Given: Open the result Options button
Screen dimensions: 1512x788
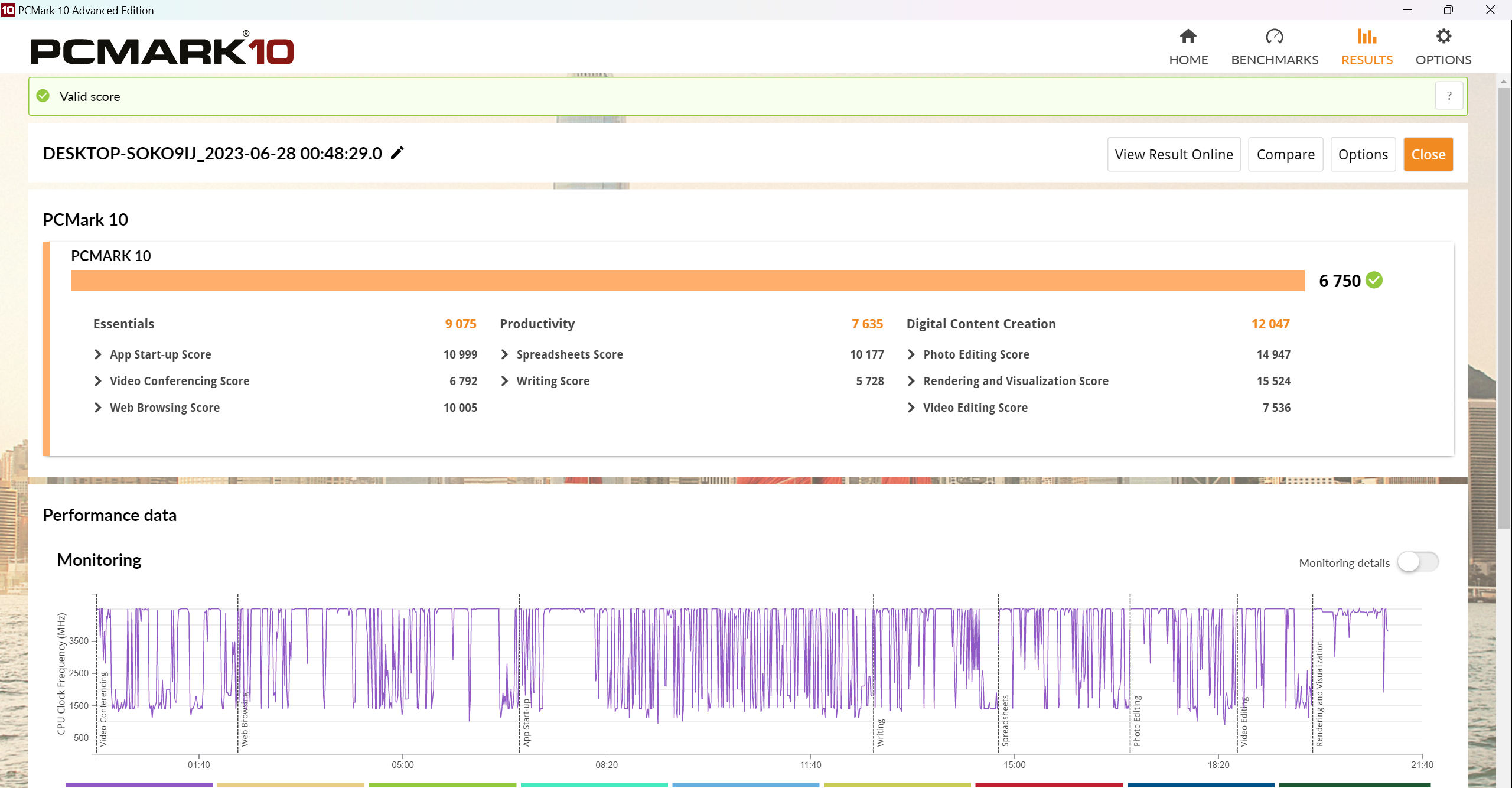Looking at the screenshot, I should click(x=1363, y=154).
